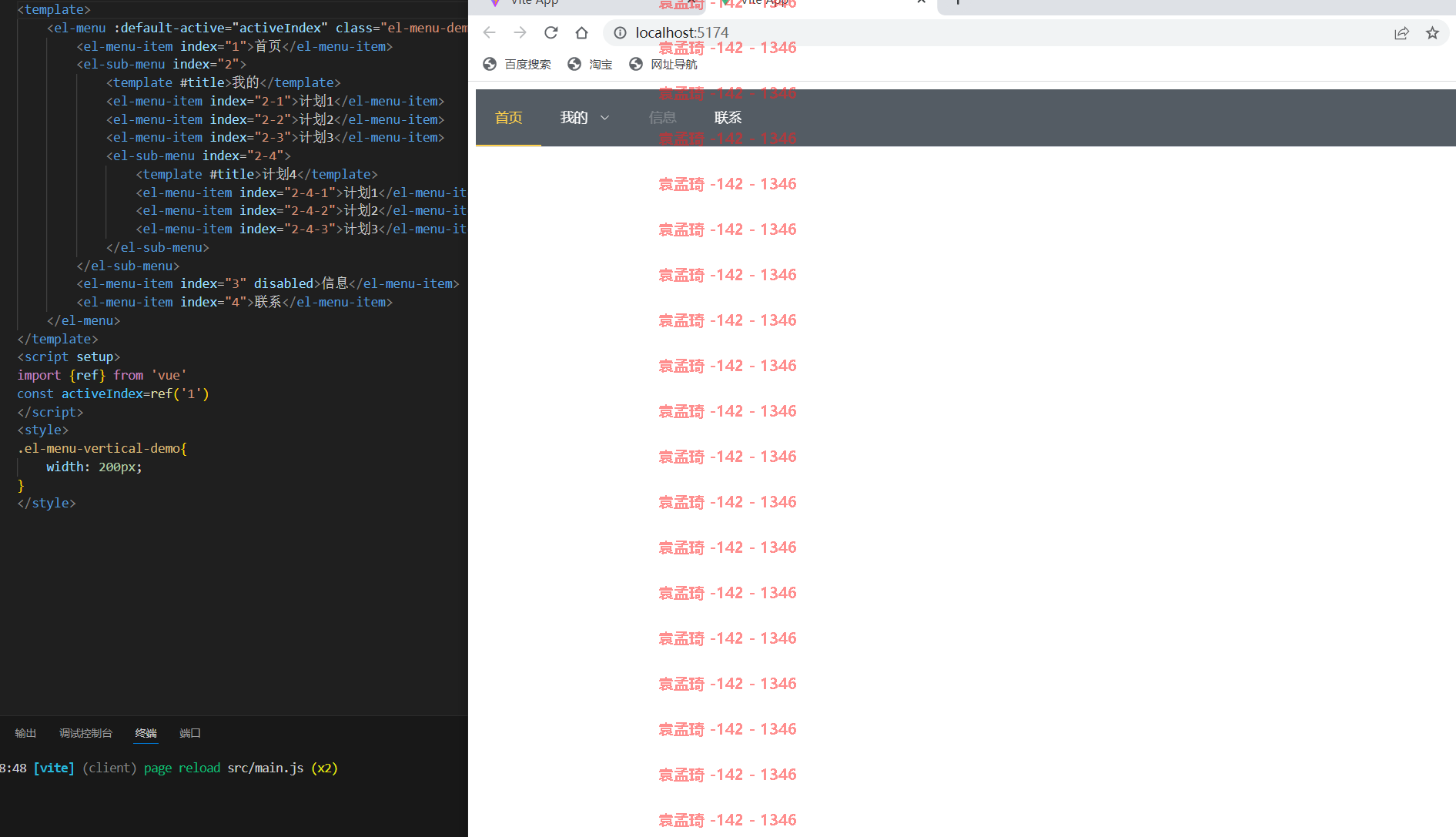Click '<el-sub-menu index="2-4">' line
The height and width of the screenshot is (837, 1456).
click(x=199, y=156)
